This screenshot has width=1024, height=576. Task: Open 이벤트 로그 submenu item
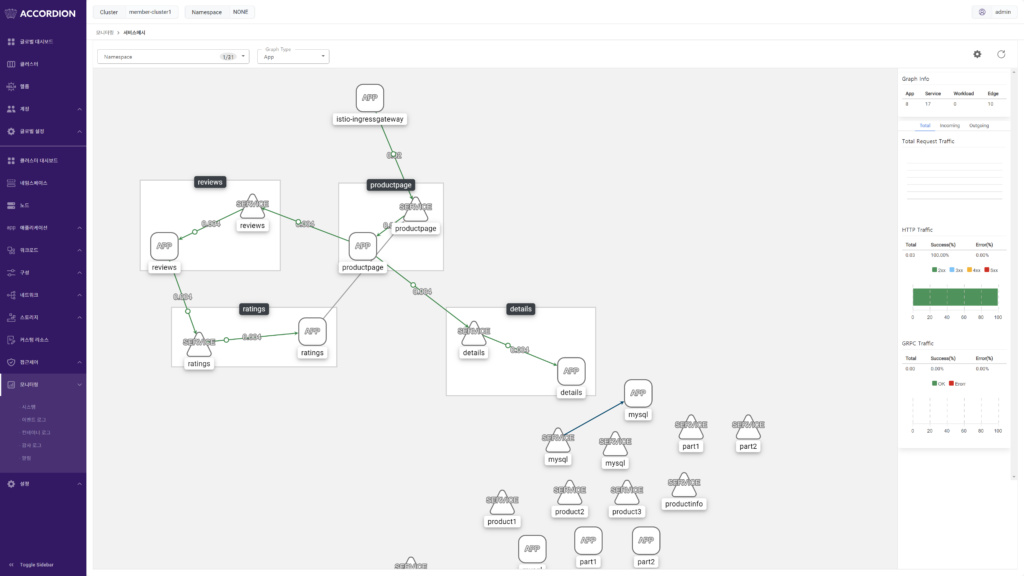(34, 420)
